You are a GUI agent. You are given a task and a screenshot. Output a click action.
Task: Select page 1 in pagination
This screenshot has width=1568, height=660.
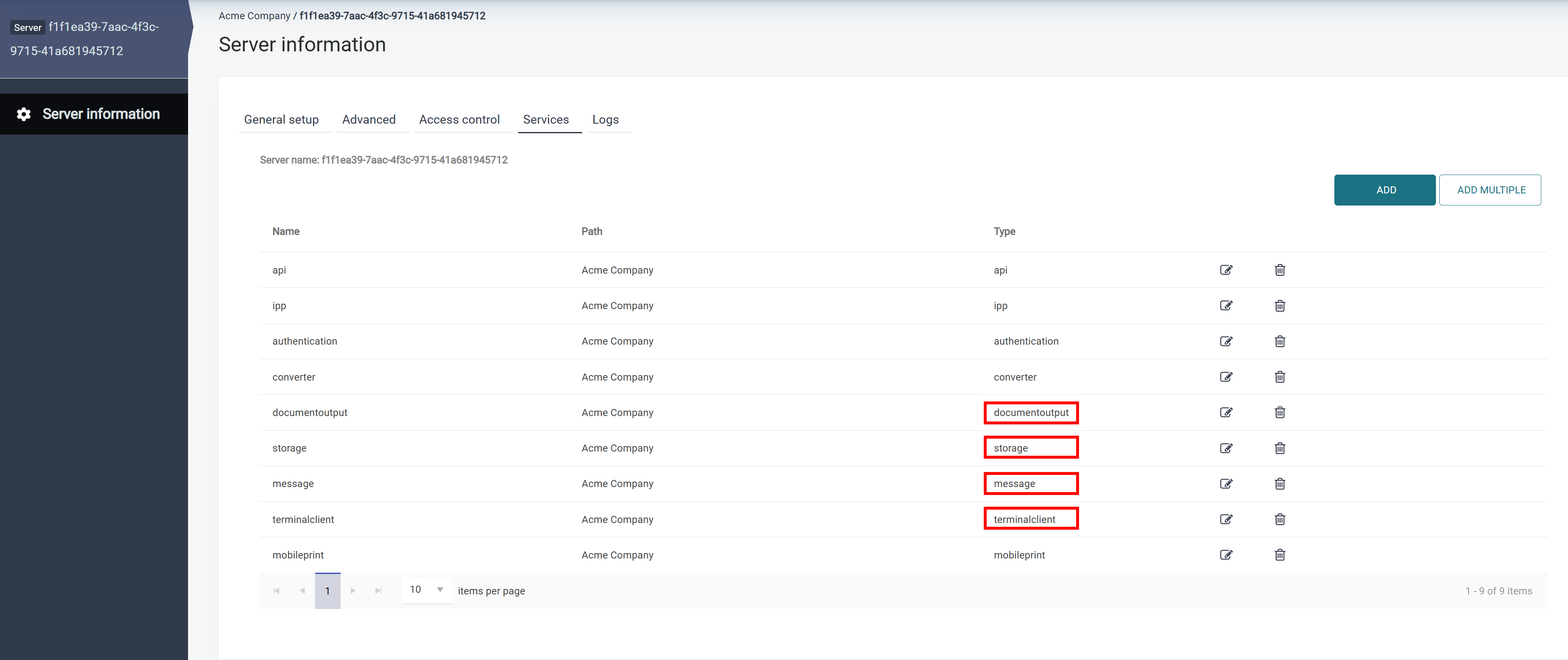point(328,591)
